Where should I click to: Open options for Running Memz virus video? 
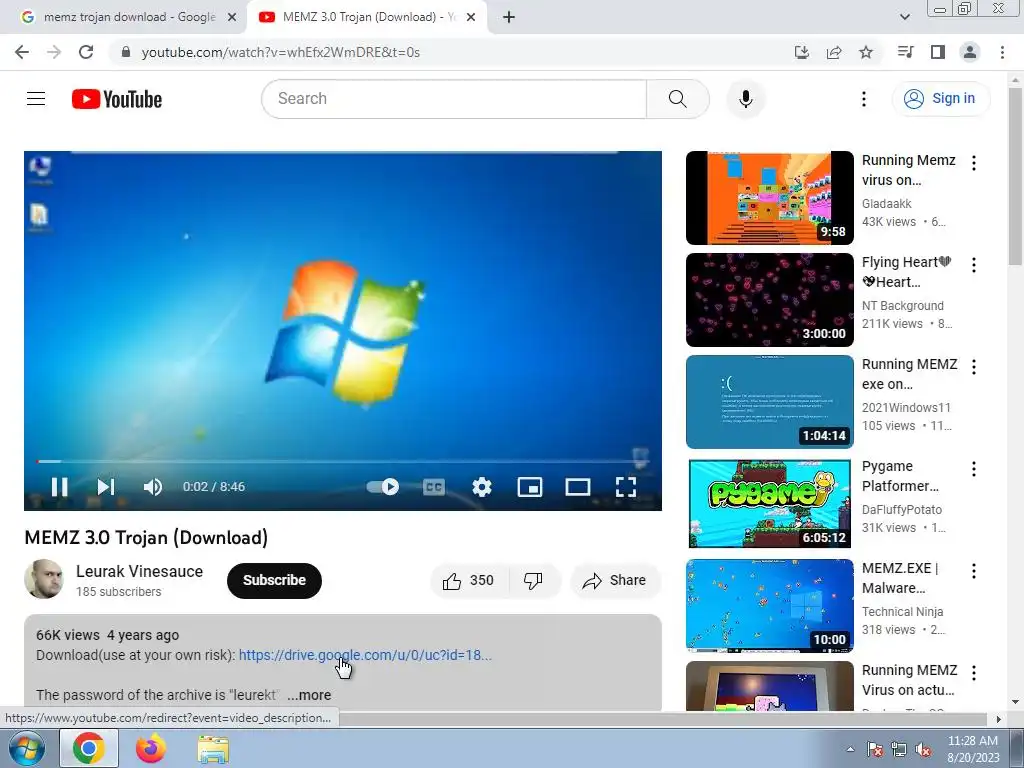coord(973,163)
